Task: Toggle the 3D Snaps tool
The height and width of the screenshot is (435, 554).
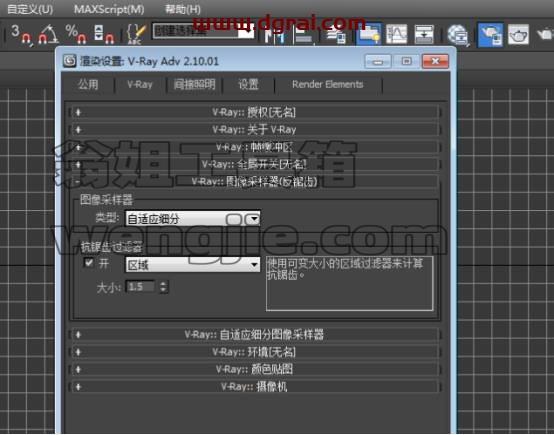Action: [x=21, y=34]
